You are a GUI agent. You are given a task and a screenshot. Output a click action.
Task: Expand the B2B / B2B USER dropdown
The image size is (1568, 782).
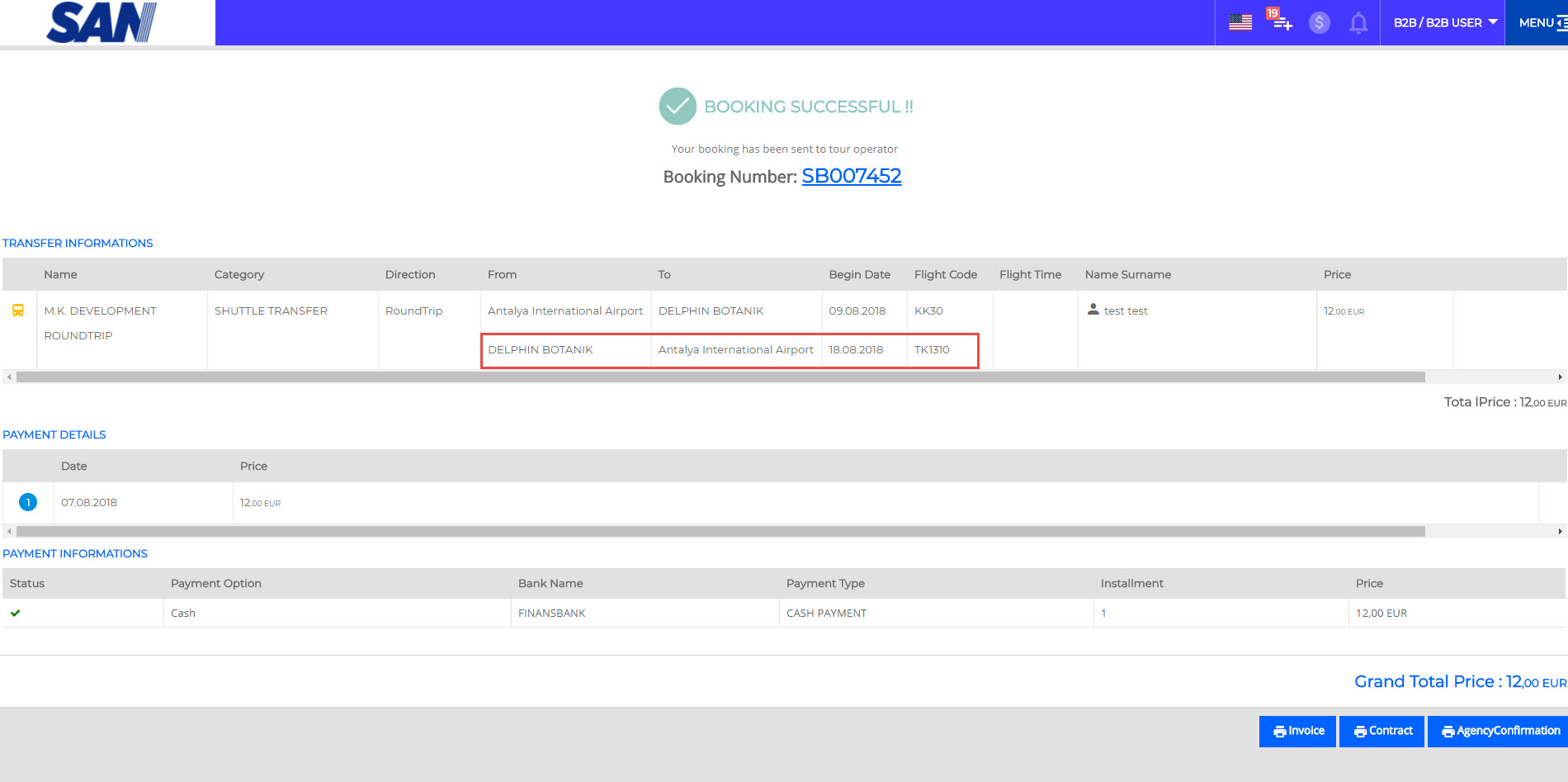[x=1444, y=22]
